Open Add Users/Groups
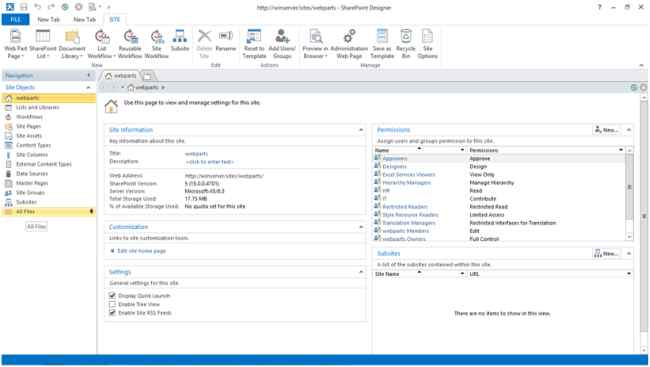The width and height of the screenshot is (650, 367). pyautogui.click(x=282, y=44)
